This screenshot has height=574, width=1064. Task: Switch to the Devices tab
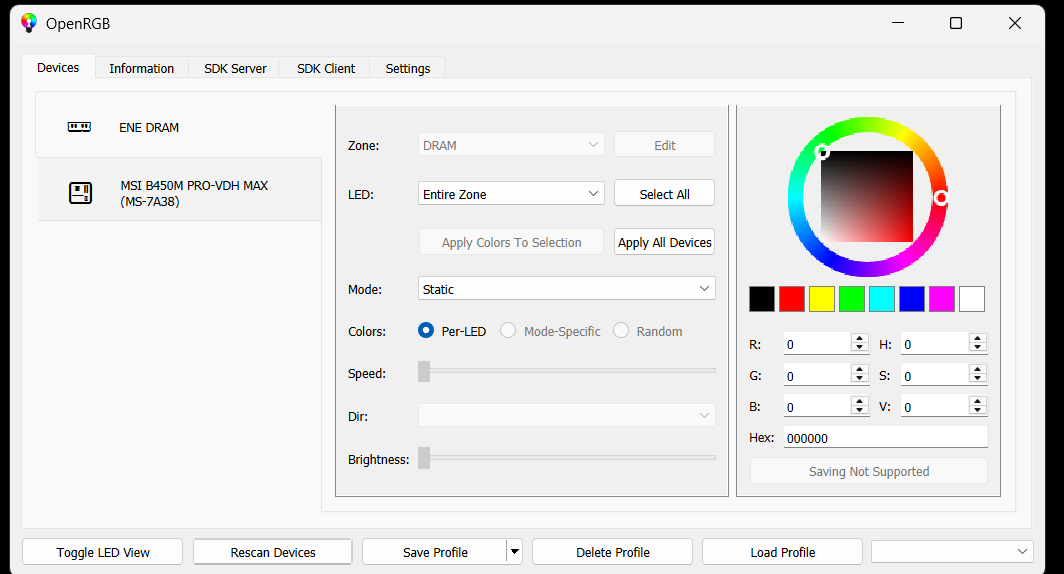[58, 68]
